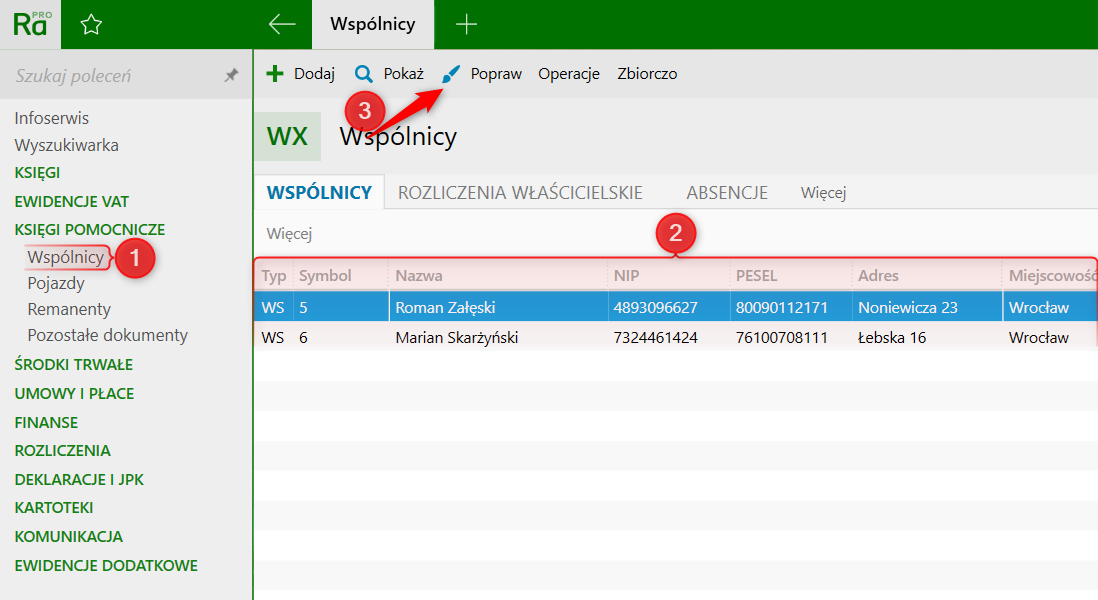The height and width of the screenshot is (600, 1098).
Task: Open a new tab with the plus icon
Action: pos(466,25)
